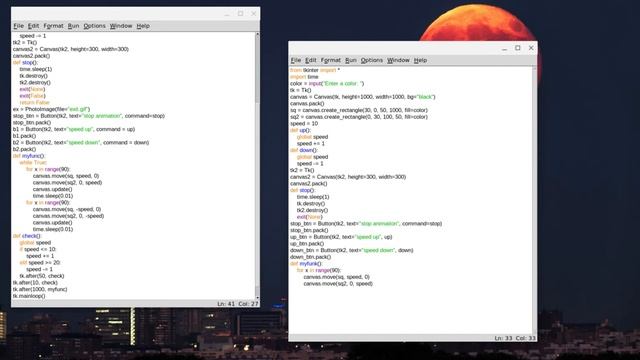Maximize the left editor window

coord(240,13)
